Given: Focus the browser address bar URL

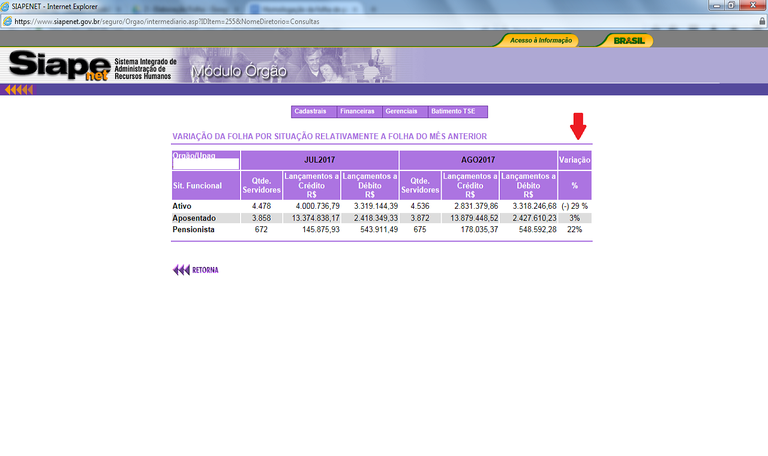Looking at the screenshot, I should tap(200, 20).
